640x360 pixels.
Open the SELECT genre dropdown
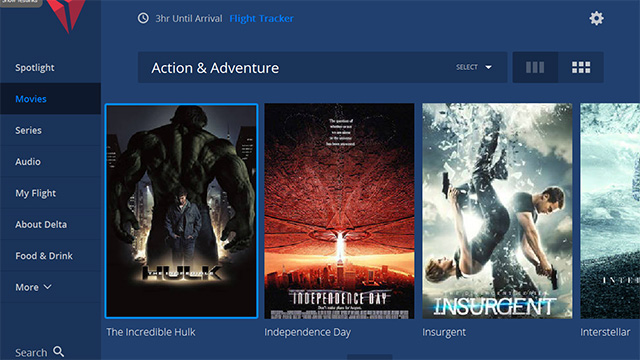474,67
